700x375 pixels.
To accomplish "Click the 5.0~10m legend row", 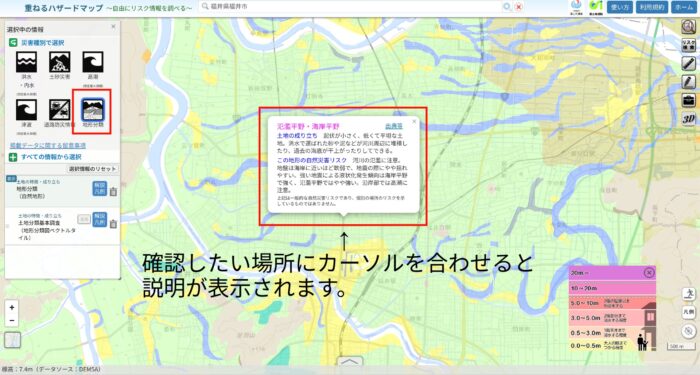I will 612,303.
